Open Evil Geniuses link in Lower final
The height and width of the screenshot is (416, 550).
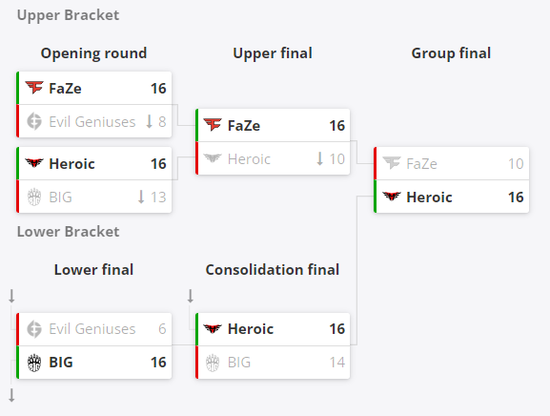pos(92,329)
